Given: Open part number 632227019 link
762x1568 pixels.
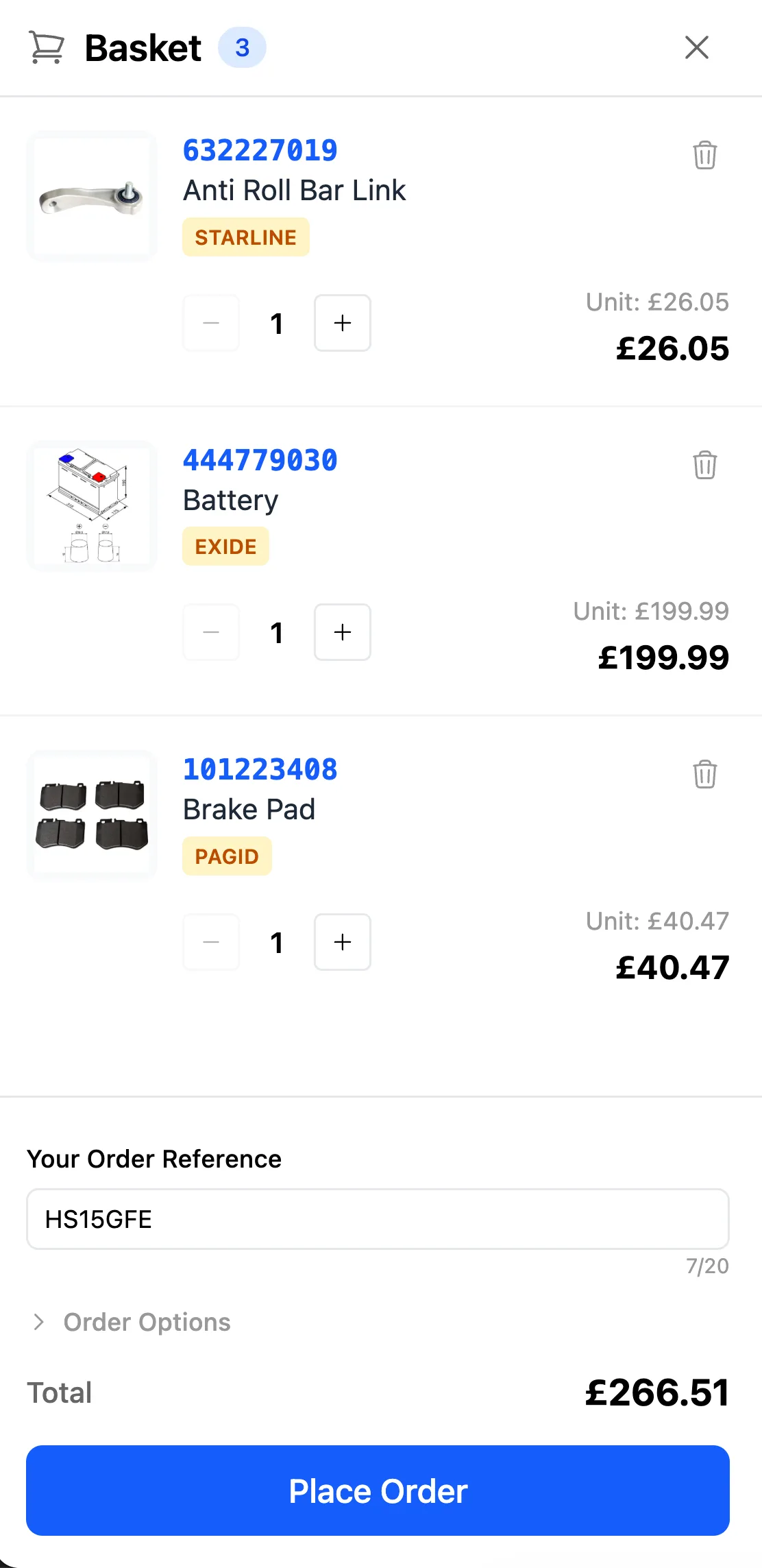Looking at the screenshot, I should click(x=260, y=150).
